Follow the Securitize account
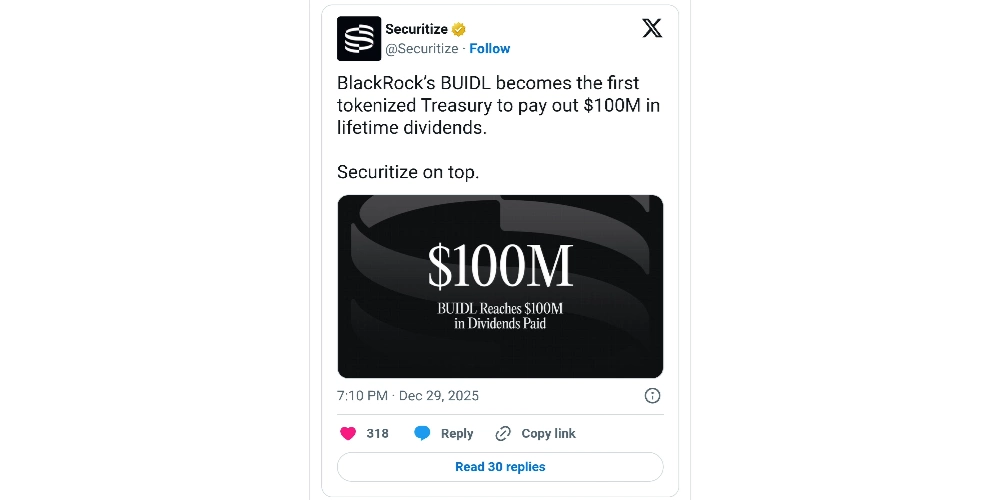The height and width of the screenshot is (500, 1000). click(490, 48)
